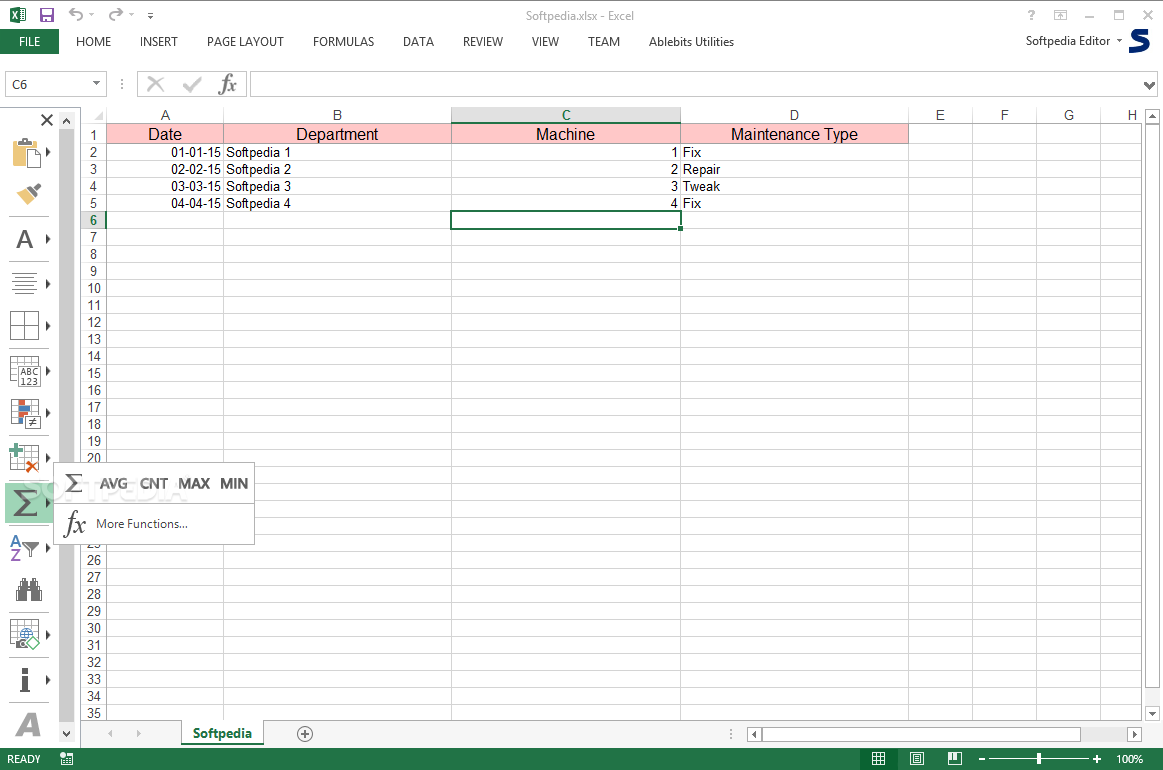Image resolution: width=1163 pixels, height=770 pixels.
Task: Expand the formula bar with the chevron
Action: 1149,85
